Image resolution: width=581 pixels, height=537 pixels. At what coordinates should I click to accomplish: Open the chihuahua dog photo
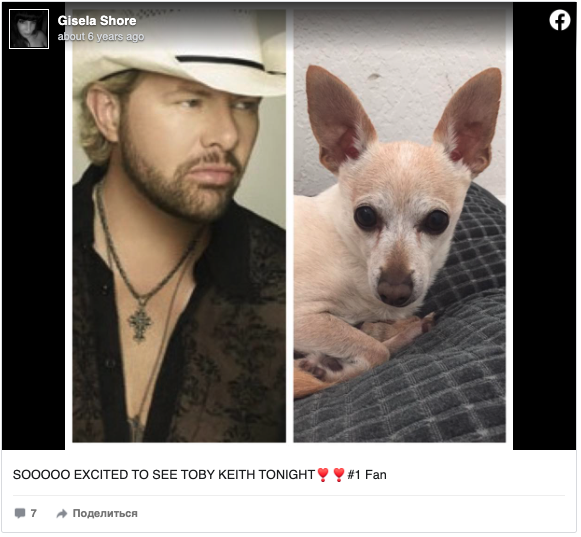pos(399,226)
